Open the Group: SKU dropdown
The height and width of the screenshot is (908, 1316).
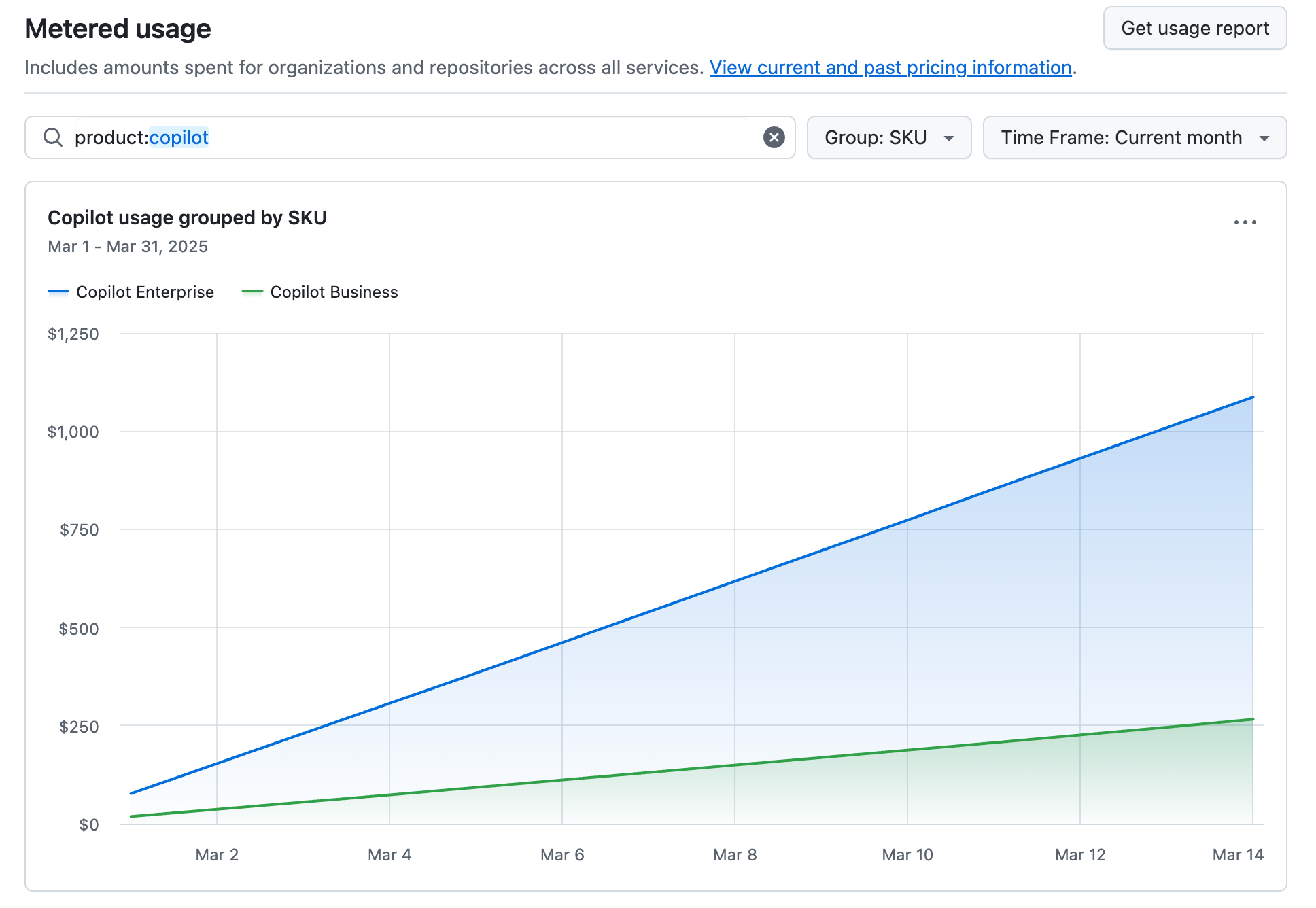click(x=888, y=137)
